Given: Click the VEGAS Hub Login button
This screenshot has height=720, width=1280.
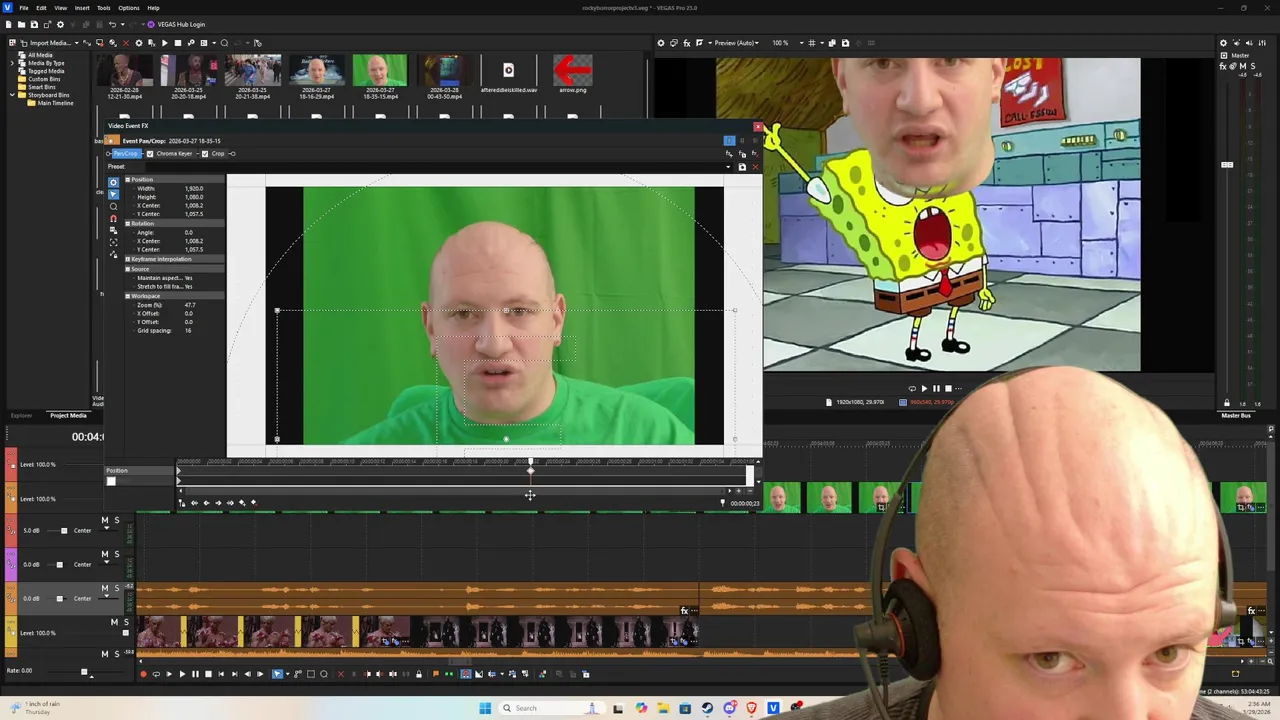Looking at the screenshot, I should click(x=176, y=24).
